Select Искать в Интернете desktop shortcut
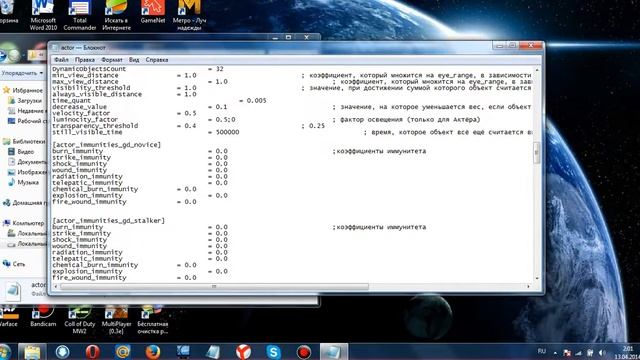 (116, 16)
